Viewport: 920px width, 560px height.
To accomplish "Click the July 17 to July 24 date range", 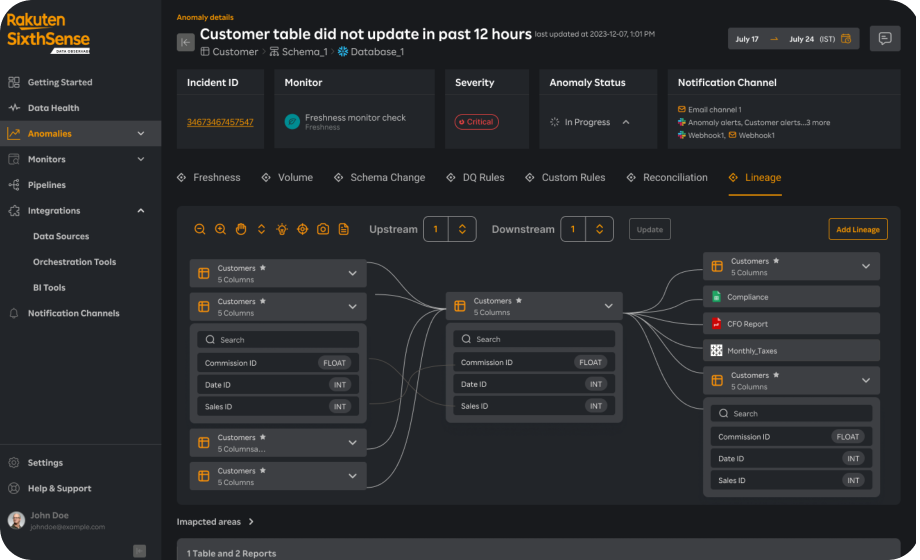I will (793, 39).
